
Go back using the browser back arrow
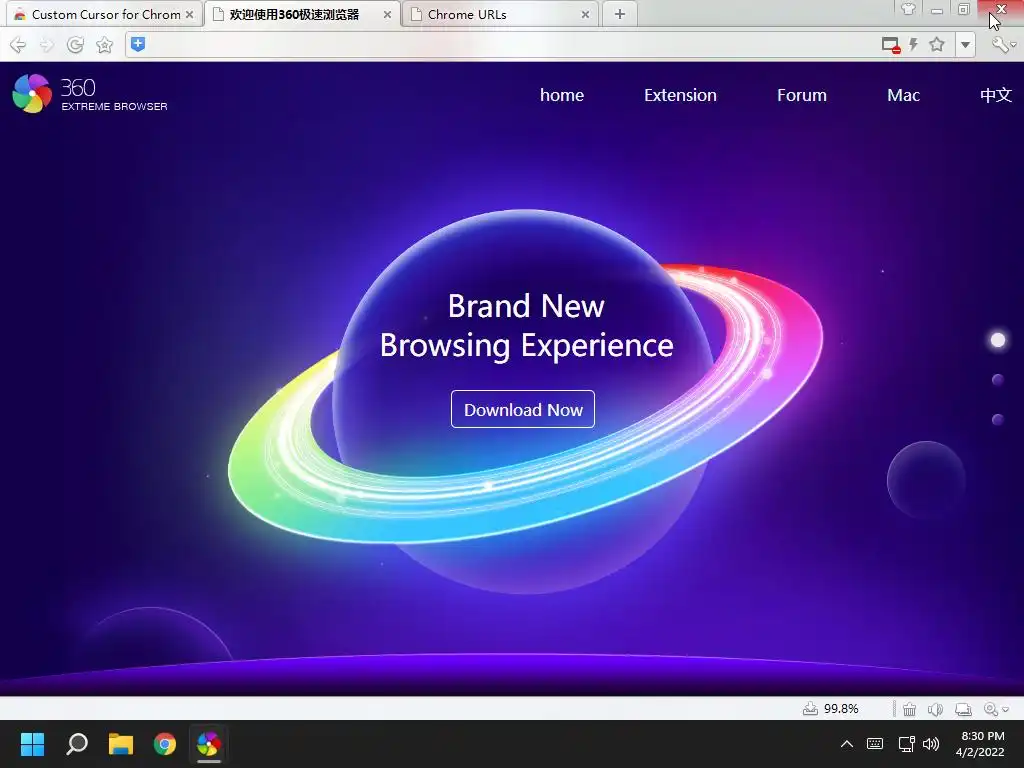tap(18, 44)
